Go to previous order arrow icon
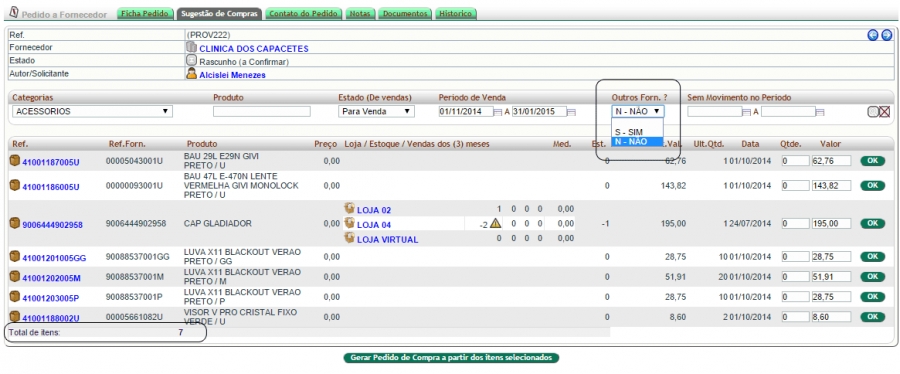 click(x=872, y=36)
